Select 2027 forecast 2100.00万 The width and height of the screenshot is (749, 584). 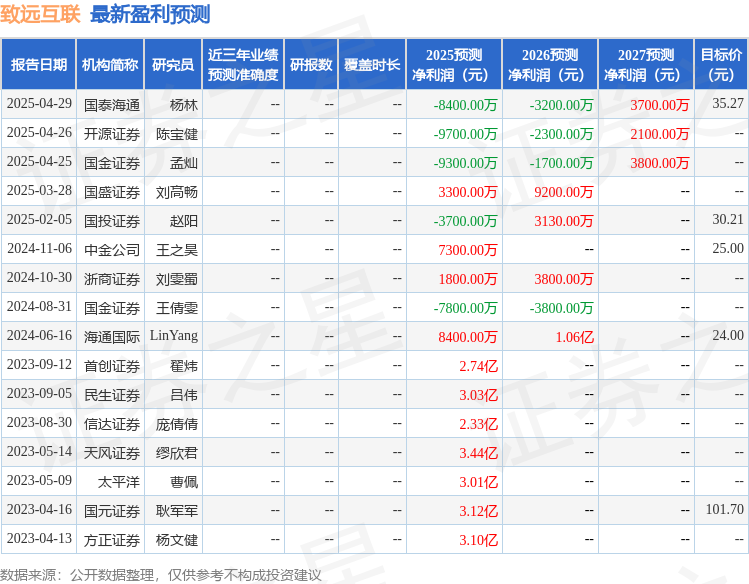click(660, 134)
